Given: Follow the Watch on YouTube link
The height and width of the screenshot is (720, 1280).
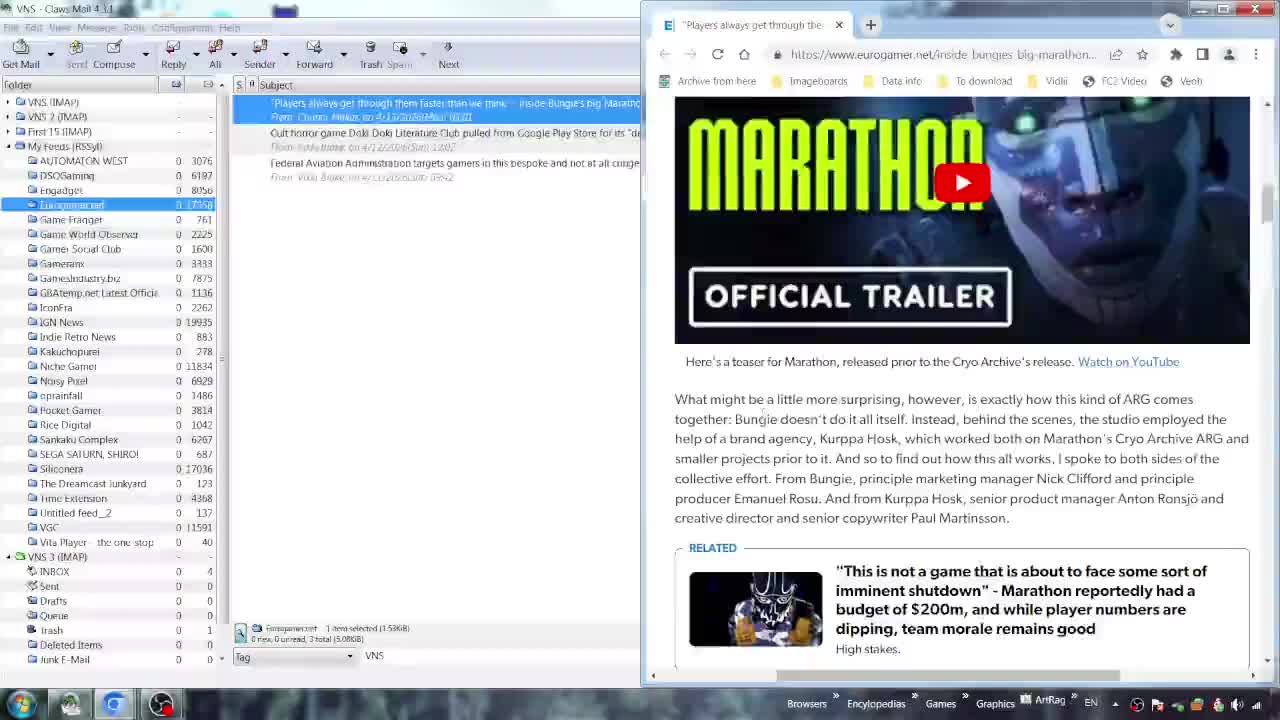Looking at the screenshot, I should (x=1128, y=362).
